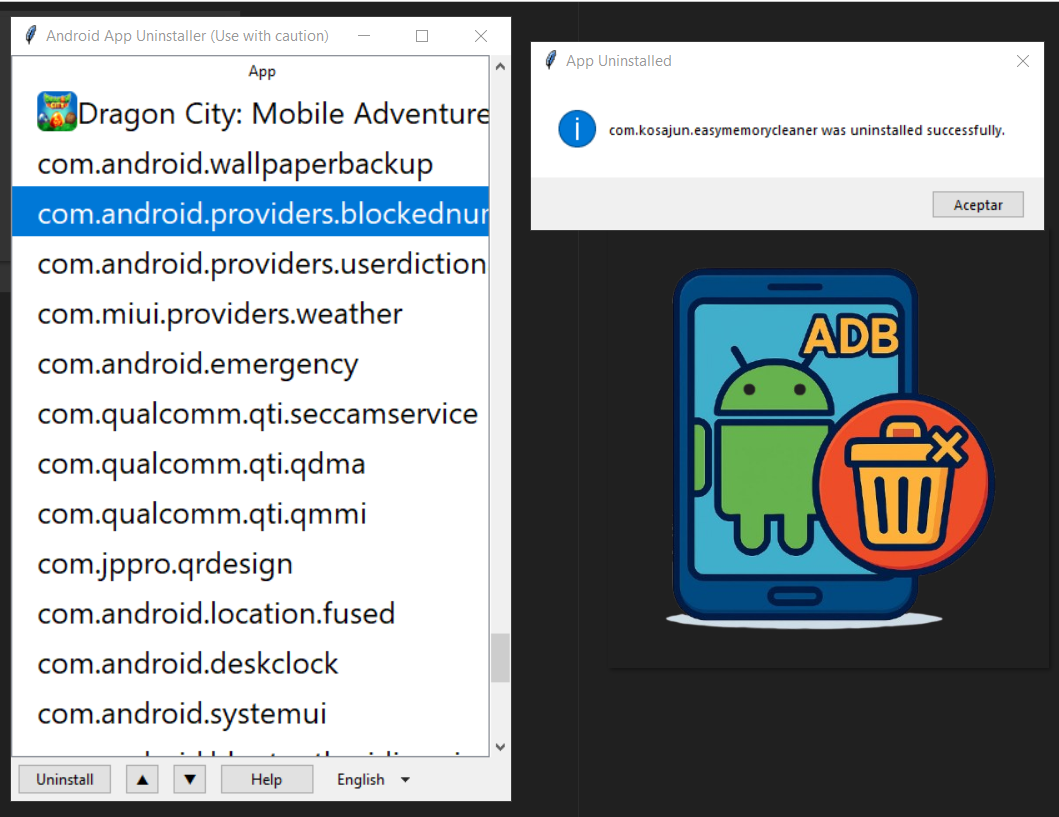The image size is (1059, 817).
Task: Select com.android.wallpaperbackup entry
Action: (251, 163)
